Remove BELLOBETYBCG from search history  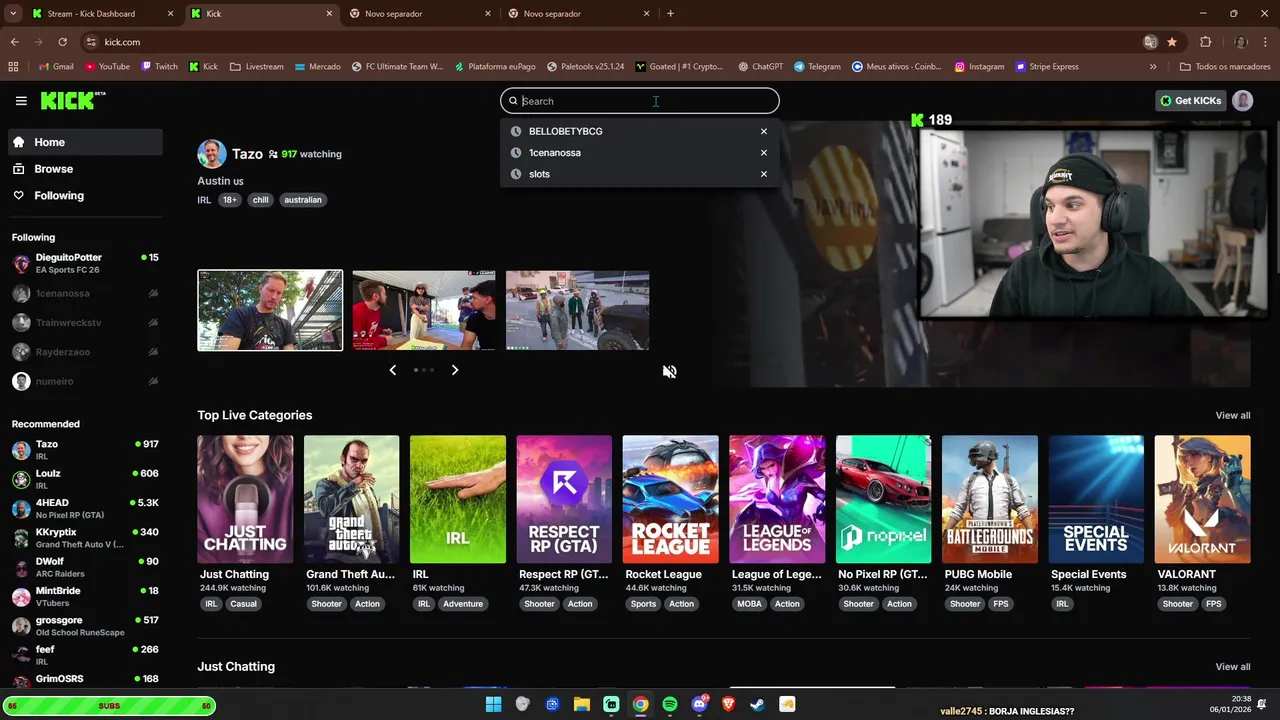click(763, 131)
